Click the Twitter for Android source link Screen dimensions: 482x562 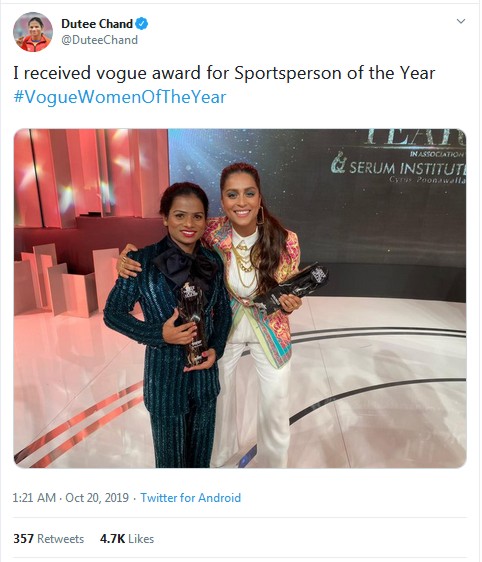pyautogui.click(x=190, y=498)
